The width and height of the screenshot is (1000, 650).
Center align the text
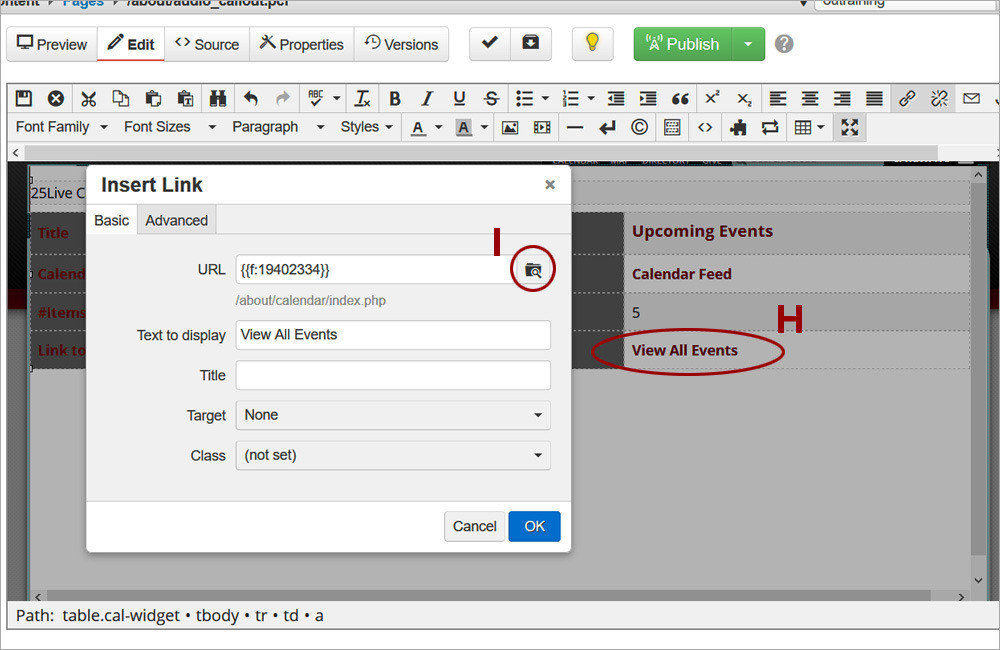[810, 98]
